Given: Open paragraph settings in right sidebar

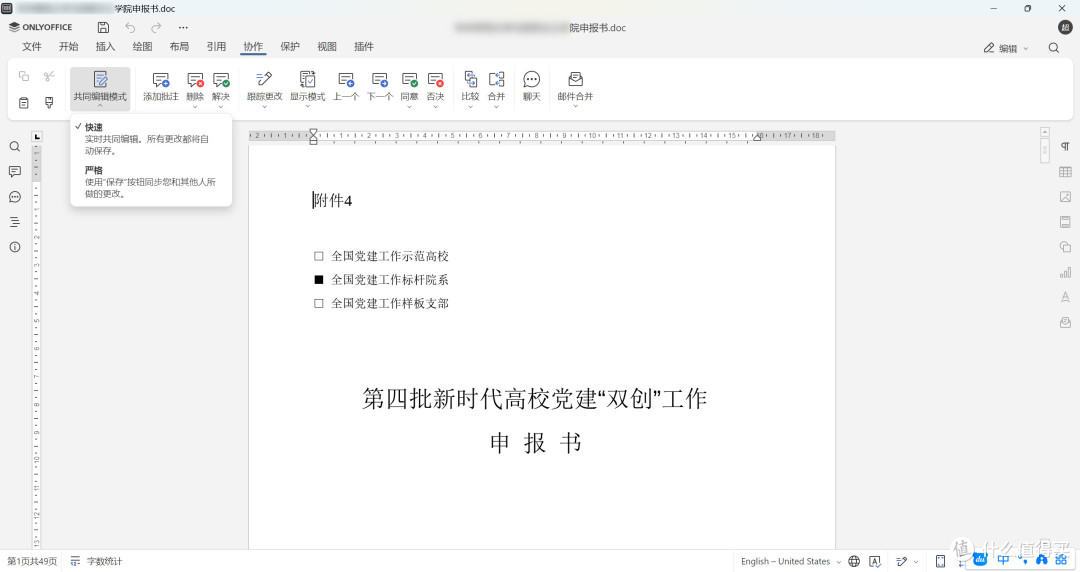Looking at the screenshot, I should (1065, 146).
